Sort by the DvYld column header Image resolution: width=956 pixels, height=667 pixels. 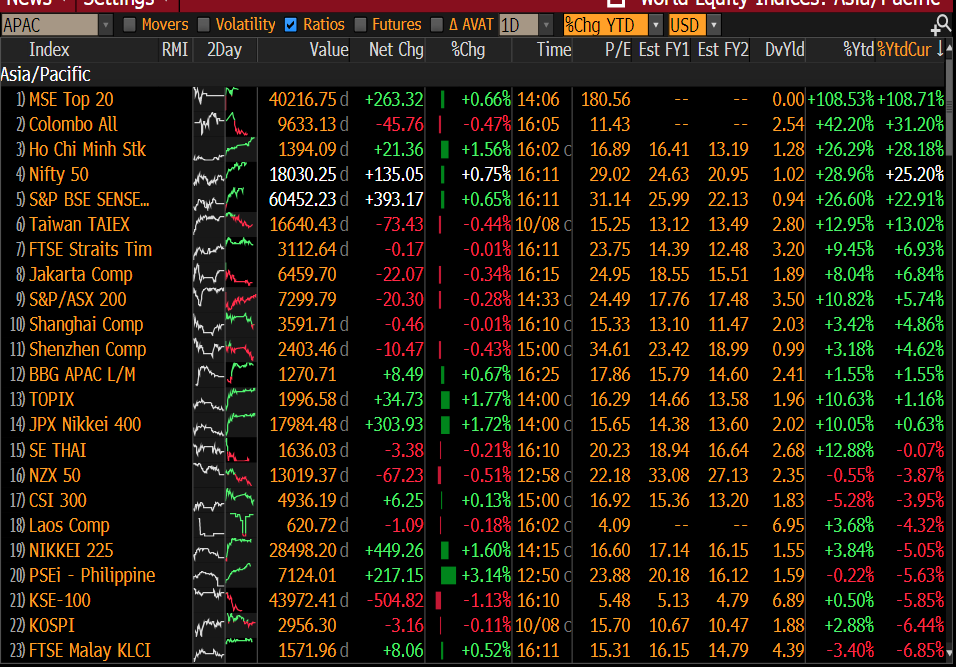[x=785, y=50]
